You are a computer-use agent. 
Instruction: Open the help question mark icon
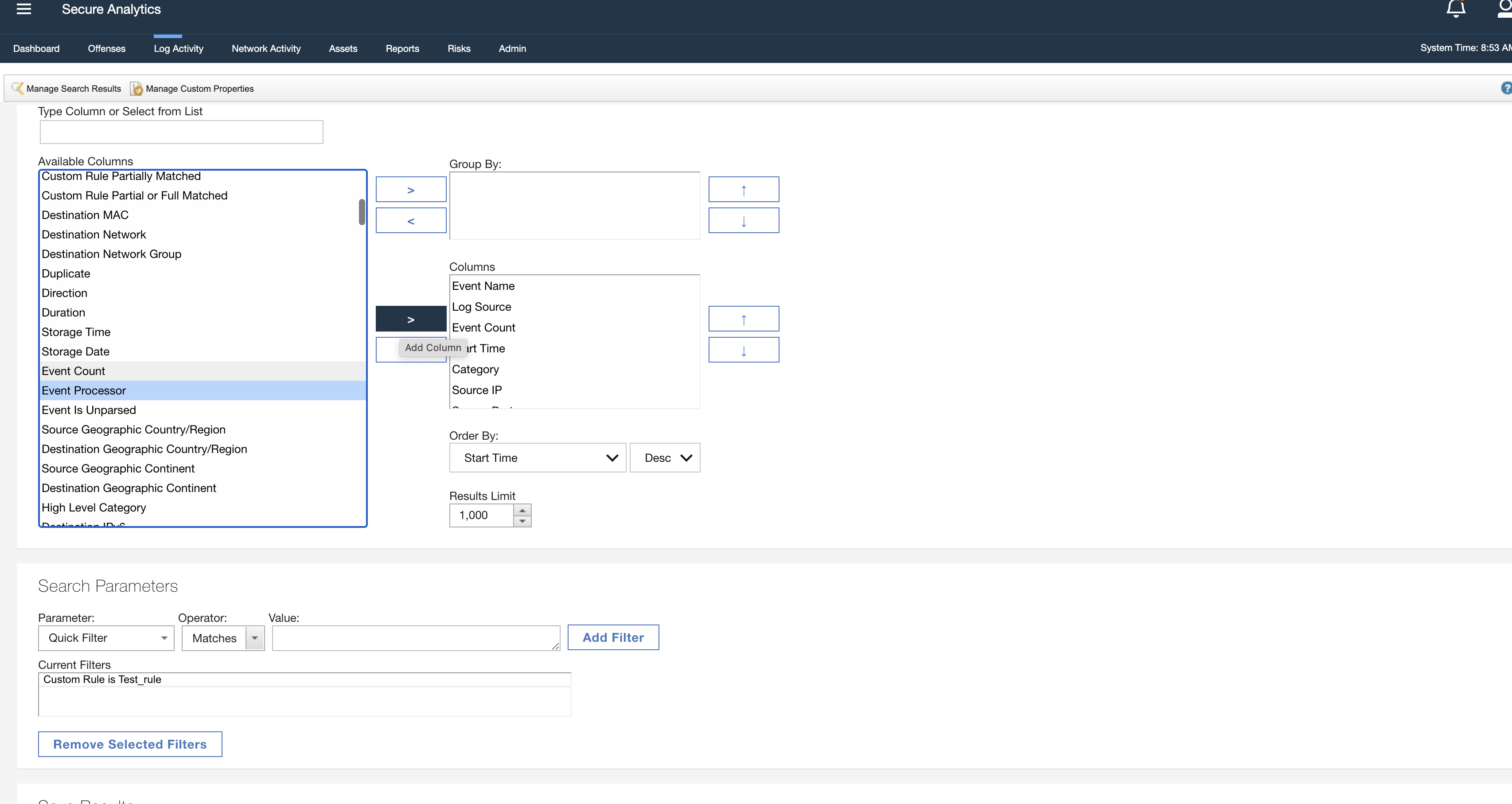point(1506,88)
